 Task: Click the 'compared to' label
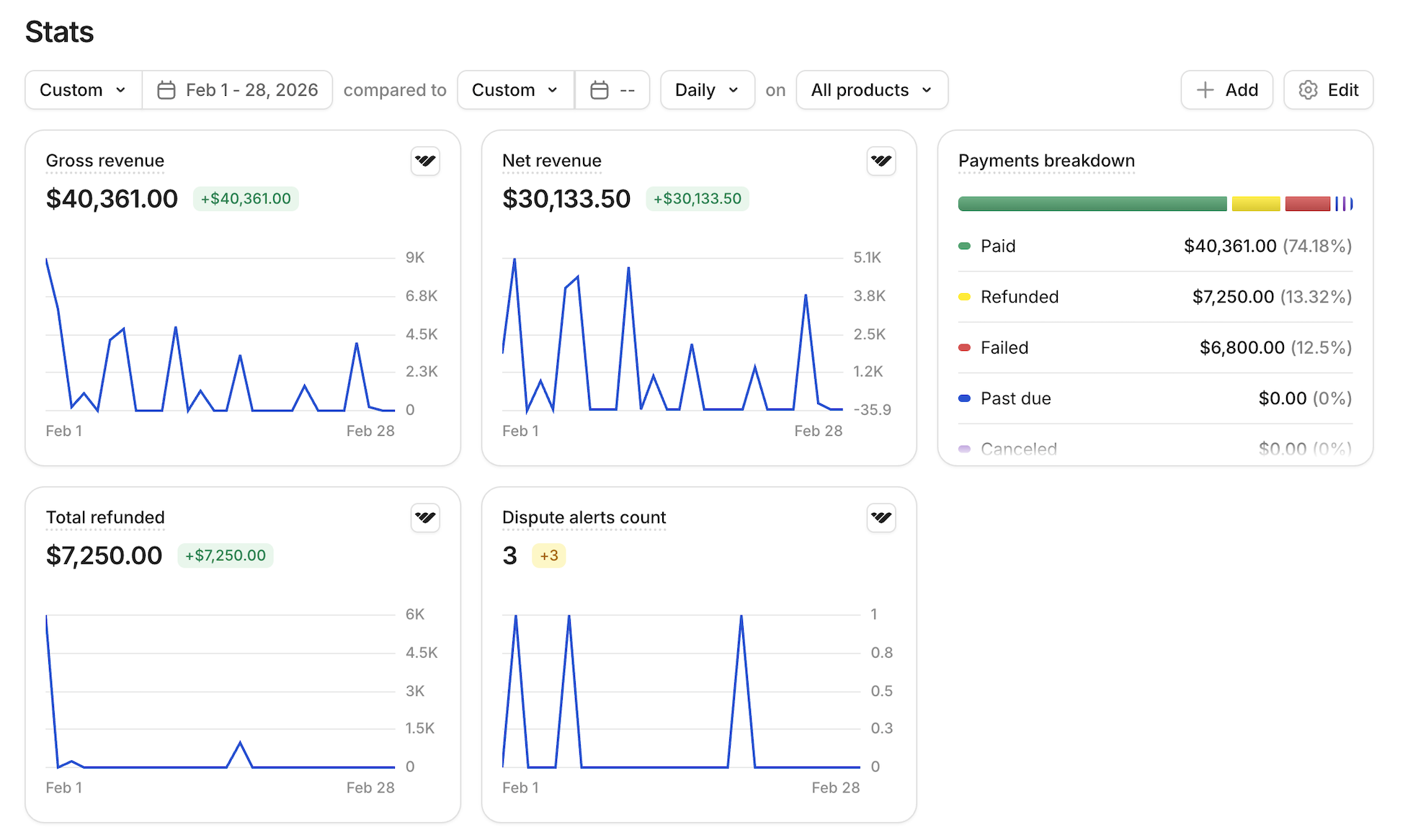click(395, 90)
